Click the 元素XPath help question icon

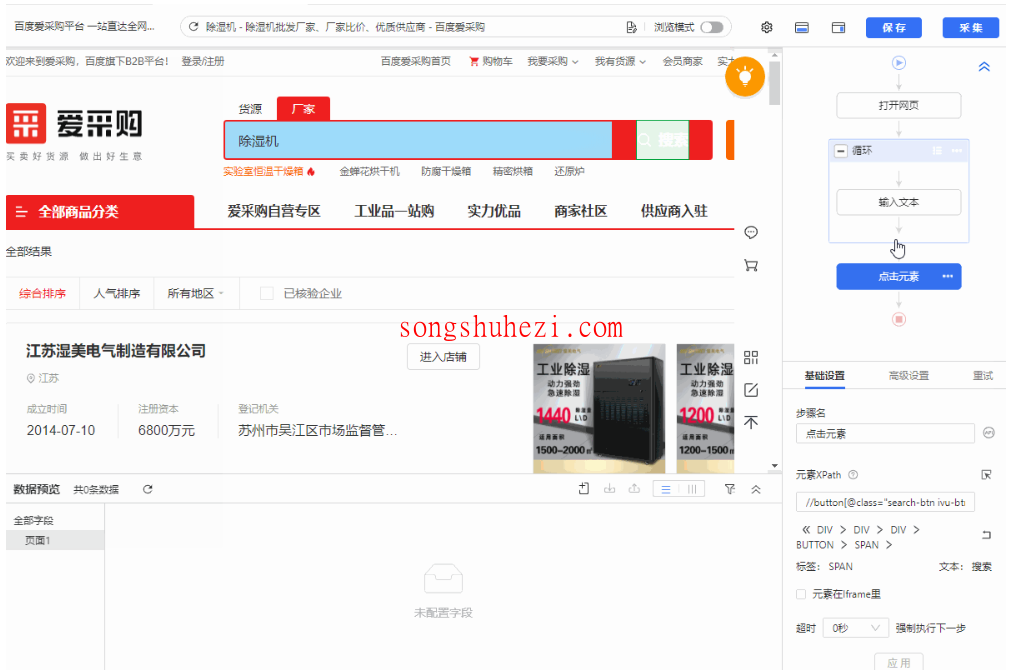(853, 475)
